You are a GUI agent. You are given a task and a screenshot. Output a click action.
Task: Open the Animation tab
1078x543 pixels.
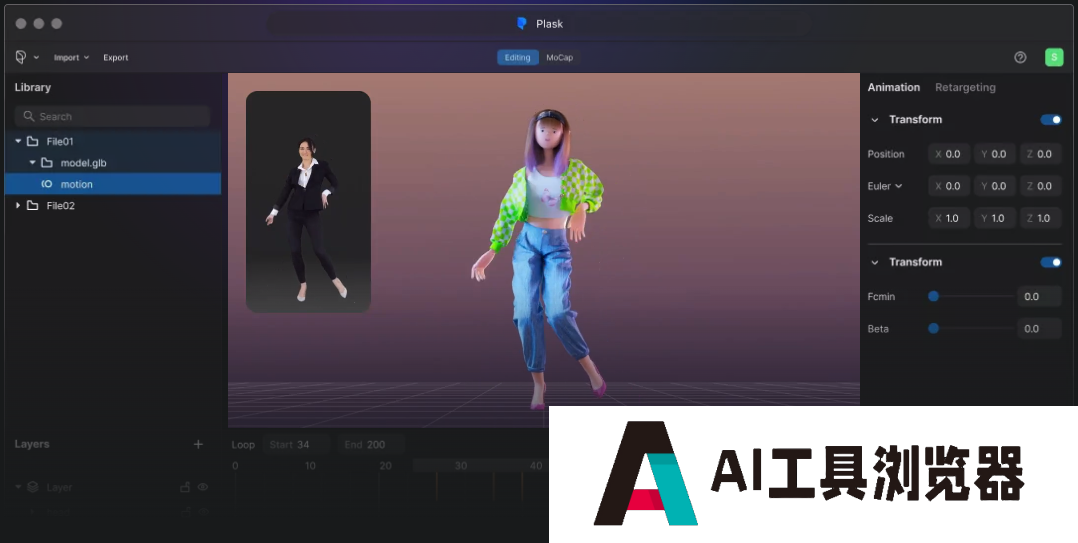tap(894, 87)
